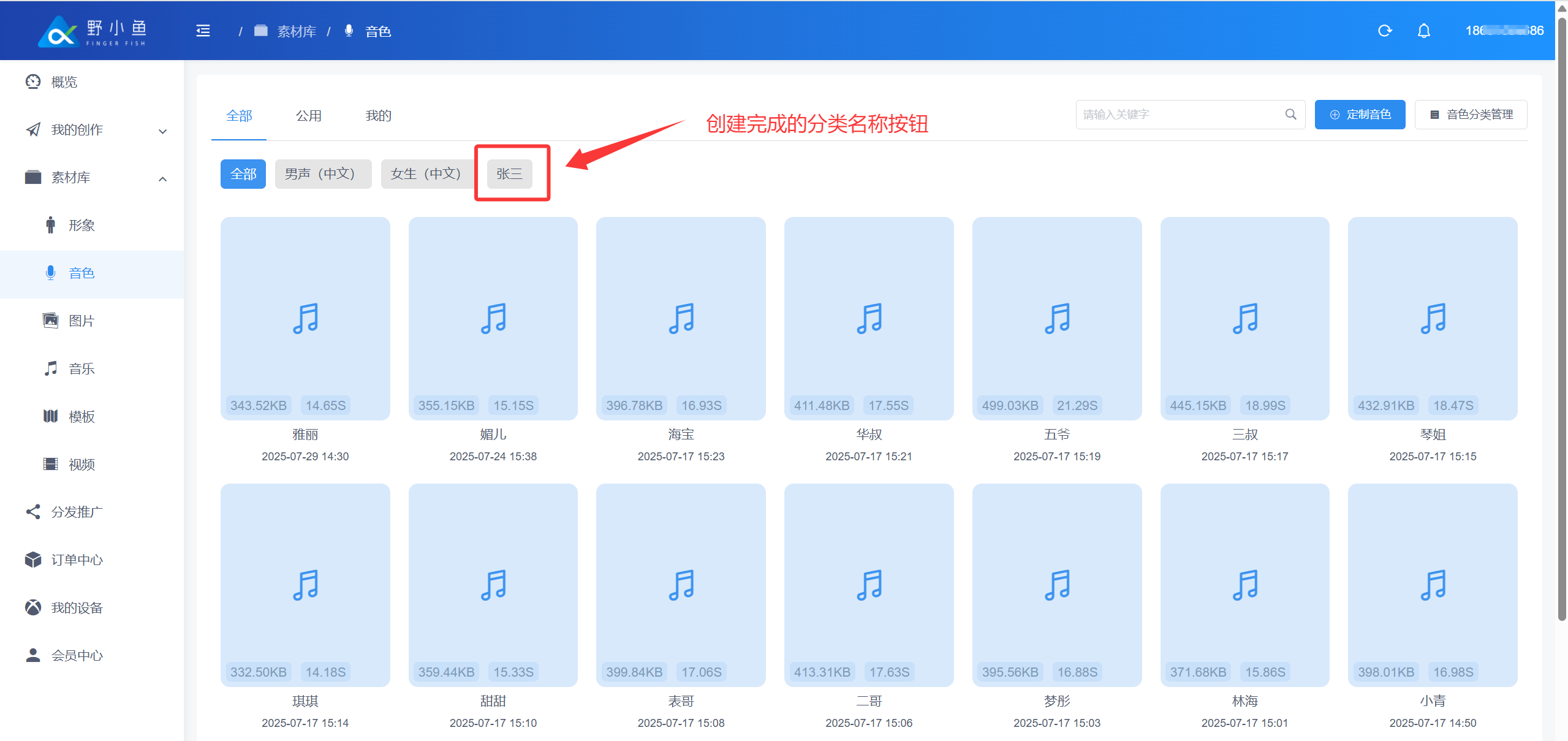Open 图片 in the sidebar
The image size is (1568, 741).
tap(81, 321)
